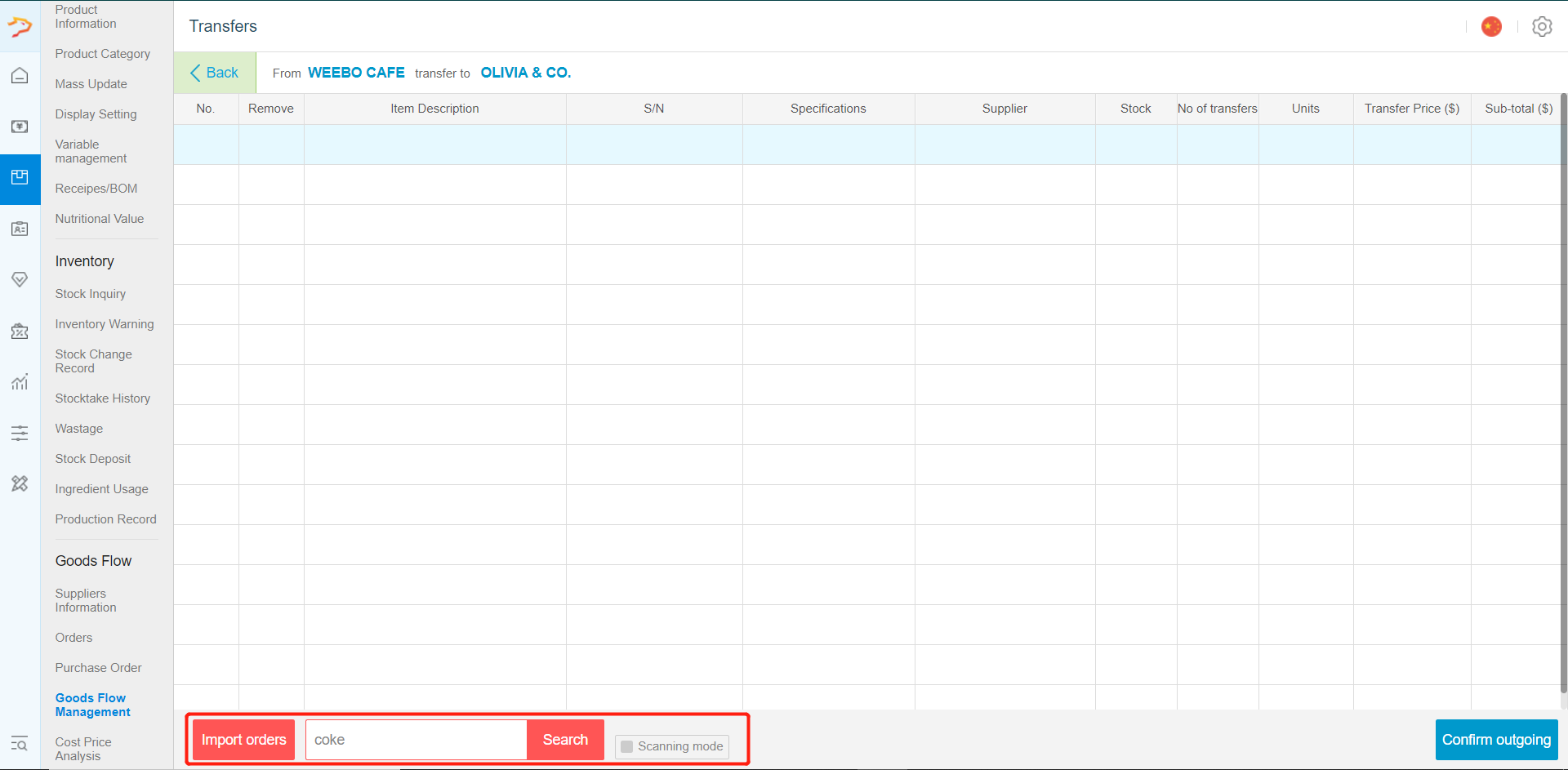Focus the search field containing coke
Viewport: 1568px width, 770px height.
coord(416,740)
